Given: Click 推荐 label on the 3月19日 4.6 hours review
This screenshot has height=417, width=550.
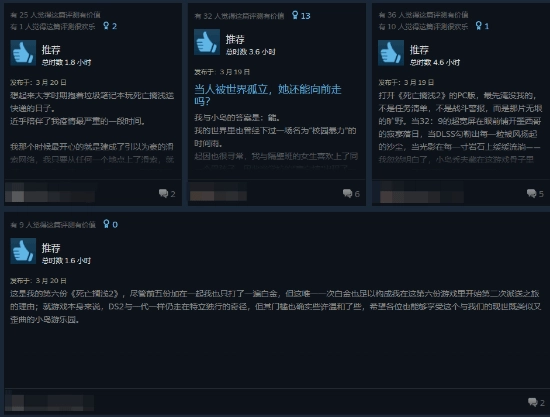Looking at the screenshot, I should point(419,49).
